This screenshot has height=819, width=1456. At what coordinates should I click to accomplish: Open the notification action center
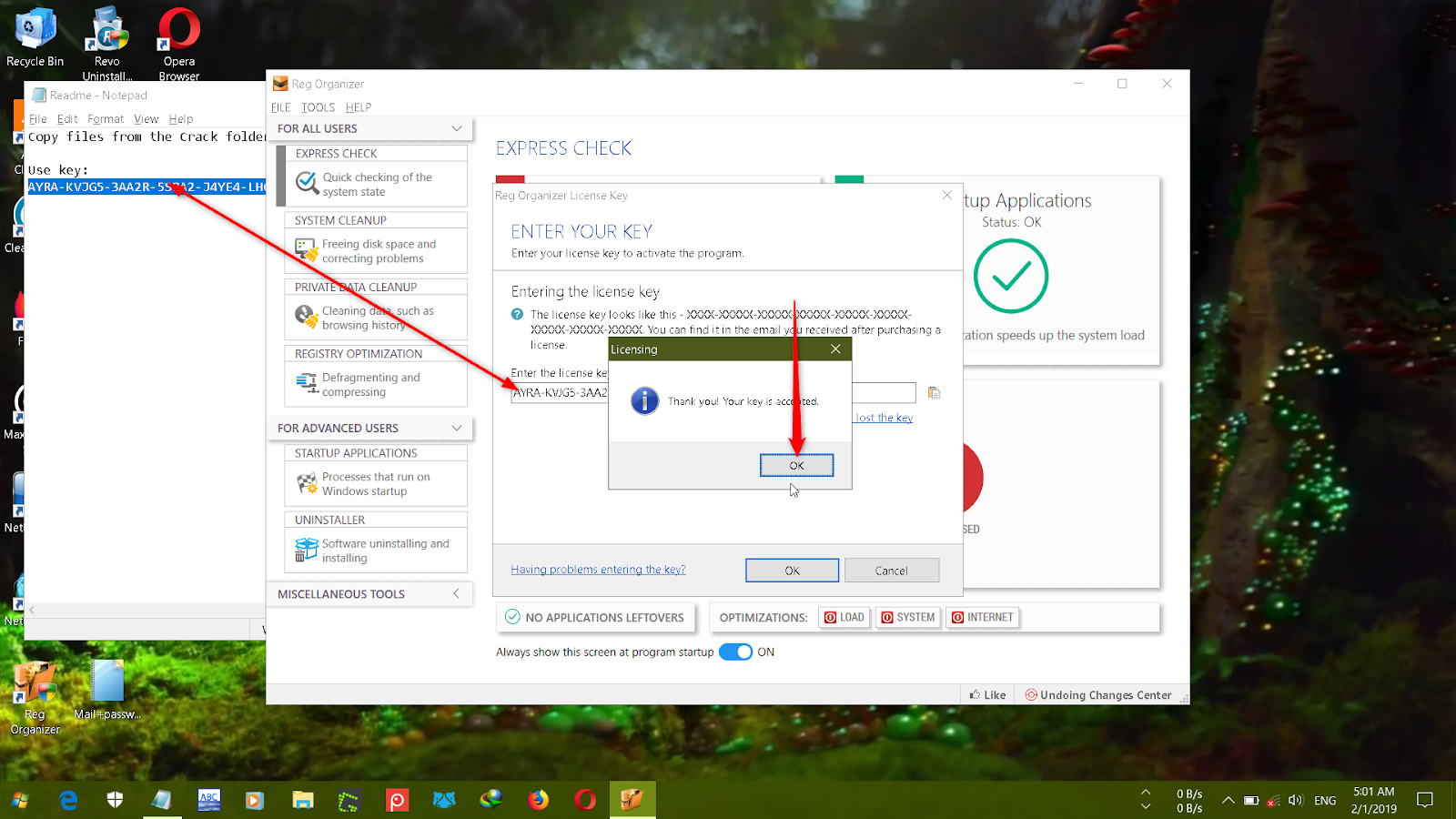click(1425, 801)
